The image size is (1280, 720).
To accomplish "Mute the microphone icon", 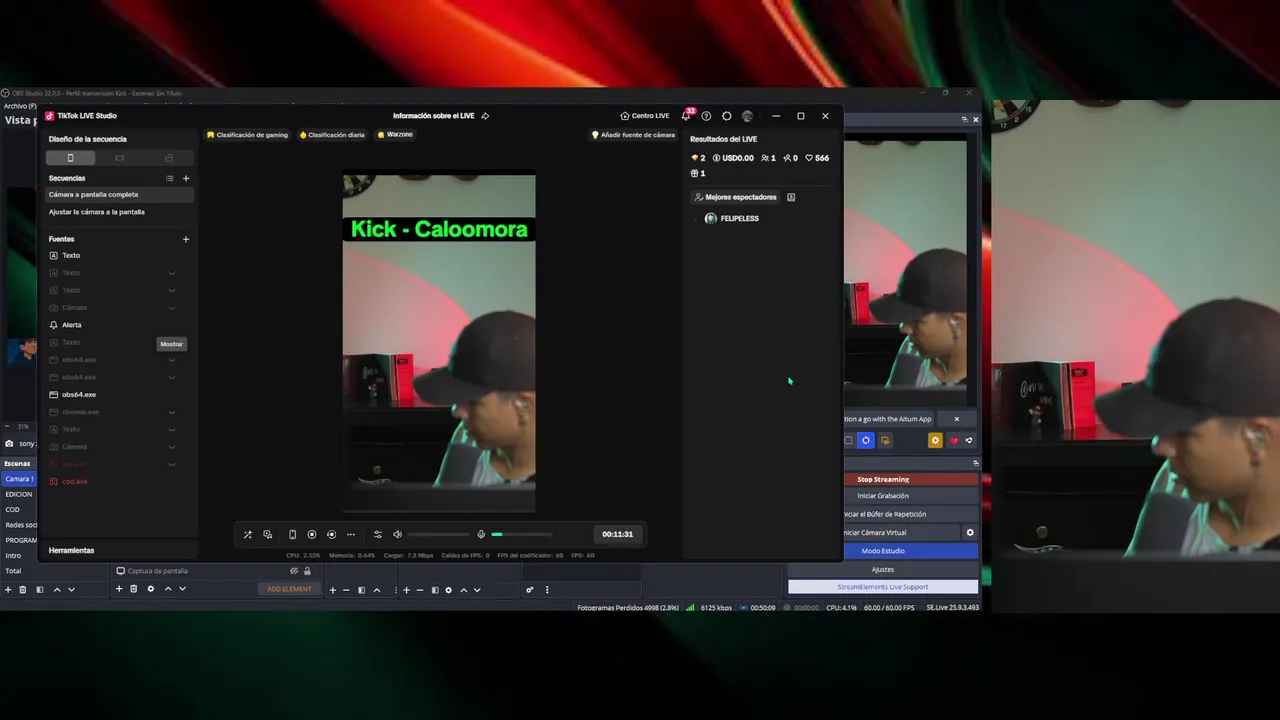I will (x=481, y=534).
